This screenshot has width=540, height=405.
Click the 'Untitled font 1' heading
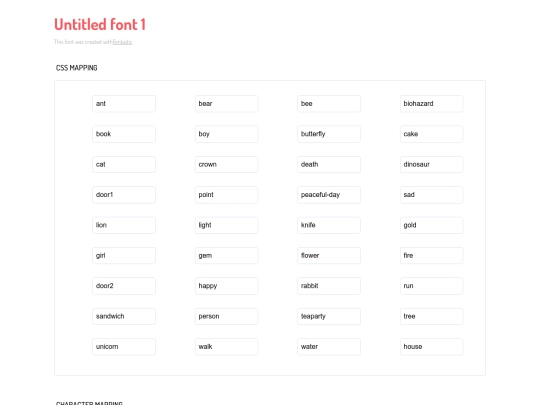click(100, 24)
